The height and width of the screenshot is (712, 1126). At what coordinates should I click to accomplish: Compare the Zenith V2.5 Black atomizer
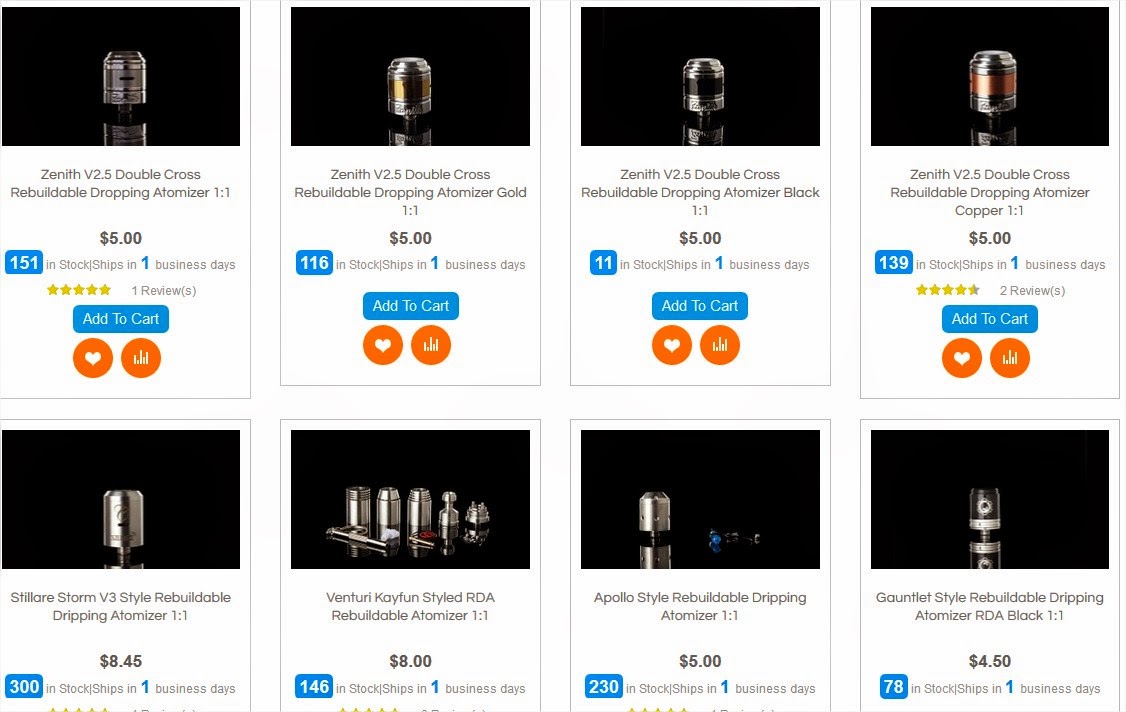pyautogui.click(x=720, y=345)
